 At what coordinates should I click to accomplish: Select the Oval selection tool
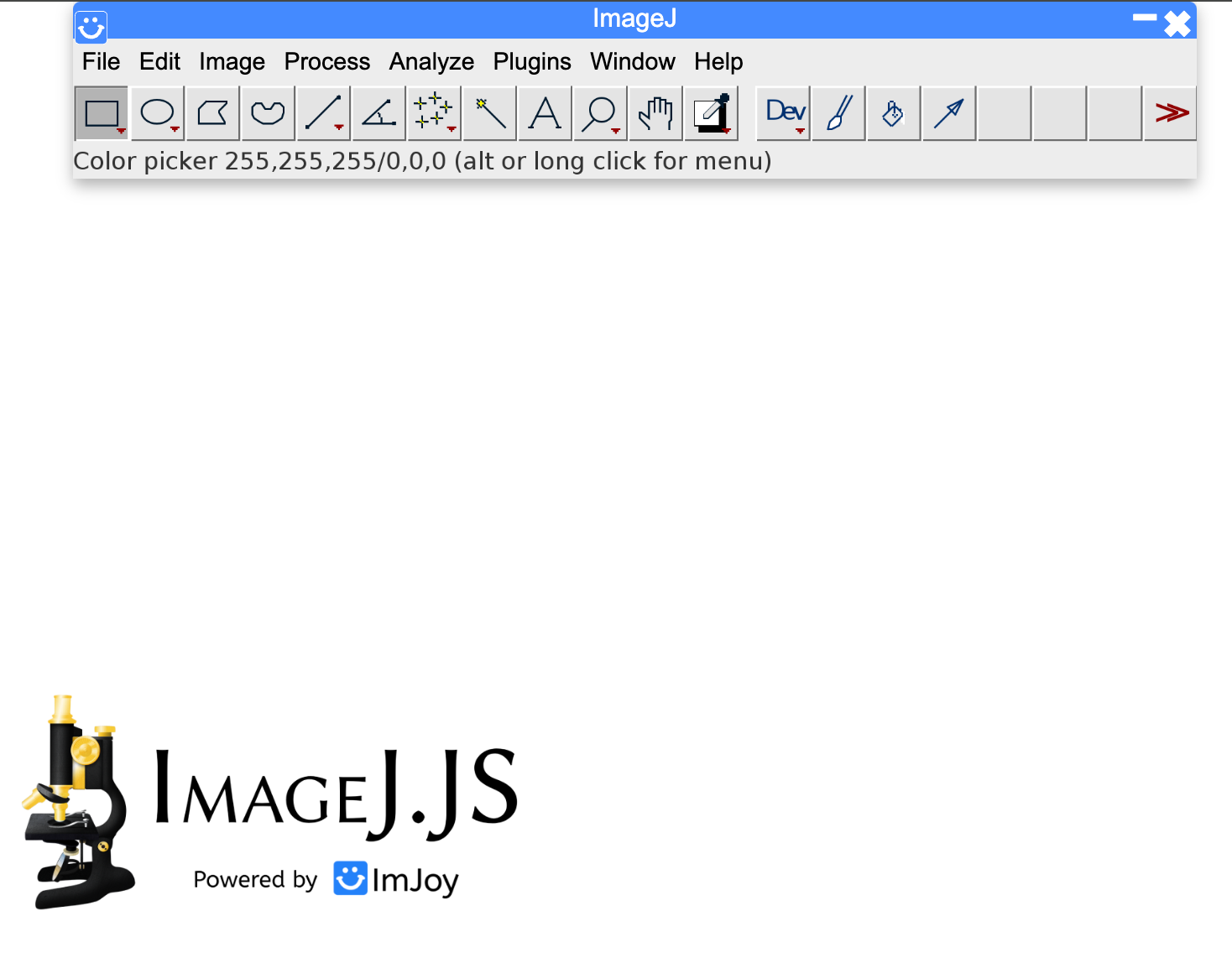pos(157,113)
